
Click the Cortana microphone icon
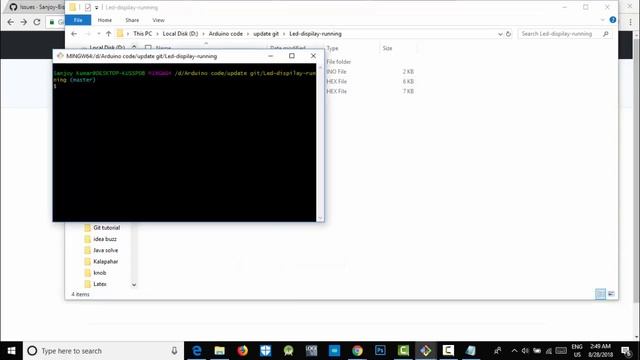(x=174, y=351)
